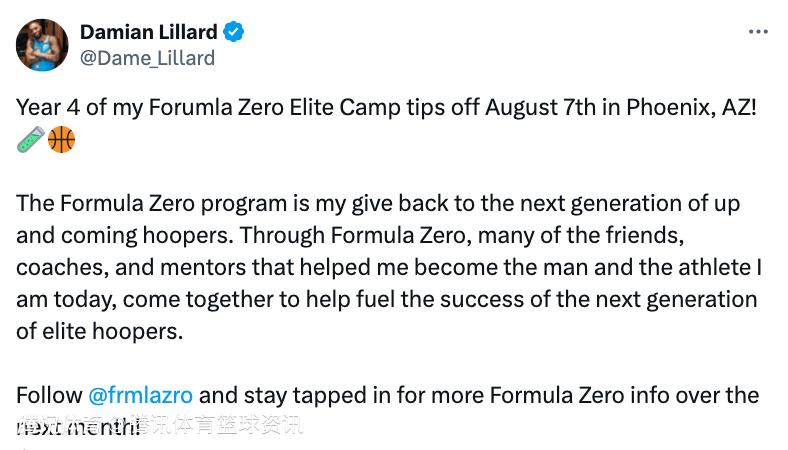Click the line starting "coaches, and mentors"
Image resolution: width=788 pixels, height=450 pixels.
[389, 267]
